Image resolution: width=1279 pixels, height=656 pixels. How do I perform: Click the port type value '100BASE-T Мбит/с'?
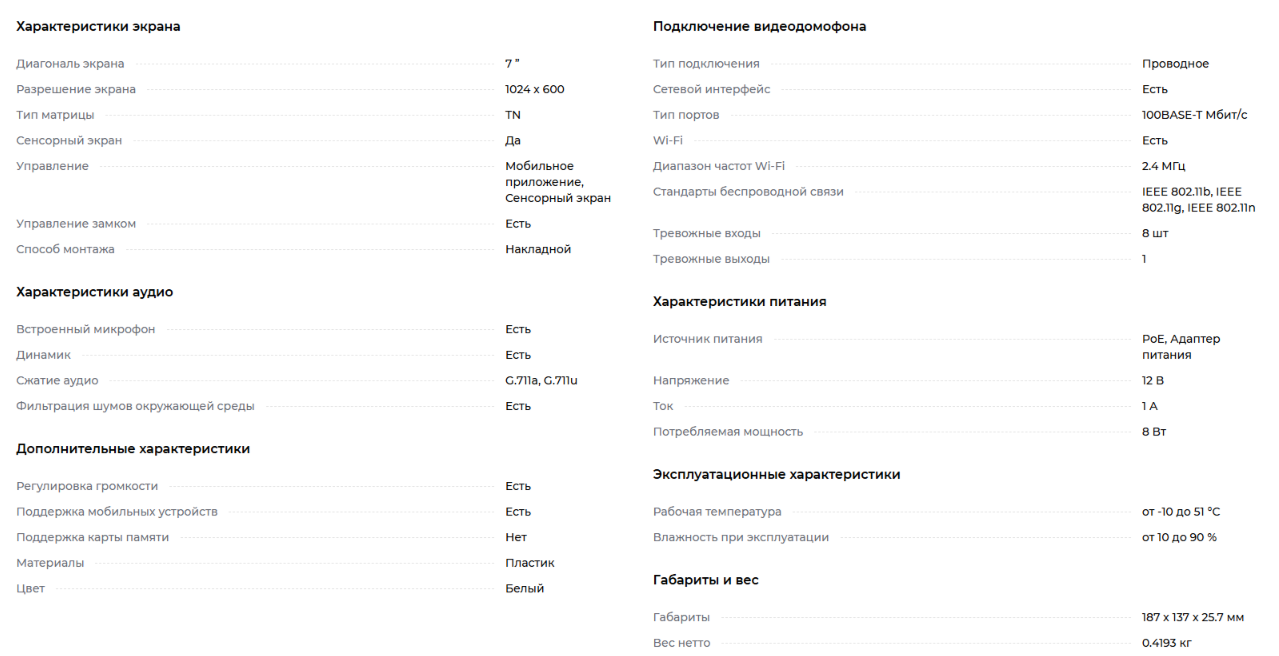click(x=1194, y=115)
